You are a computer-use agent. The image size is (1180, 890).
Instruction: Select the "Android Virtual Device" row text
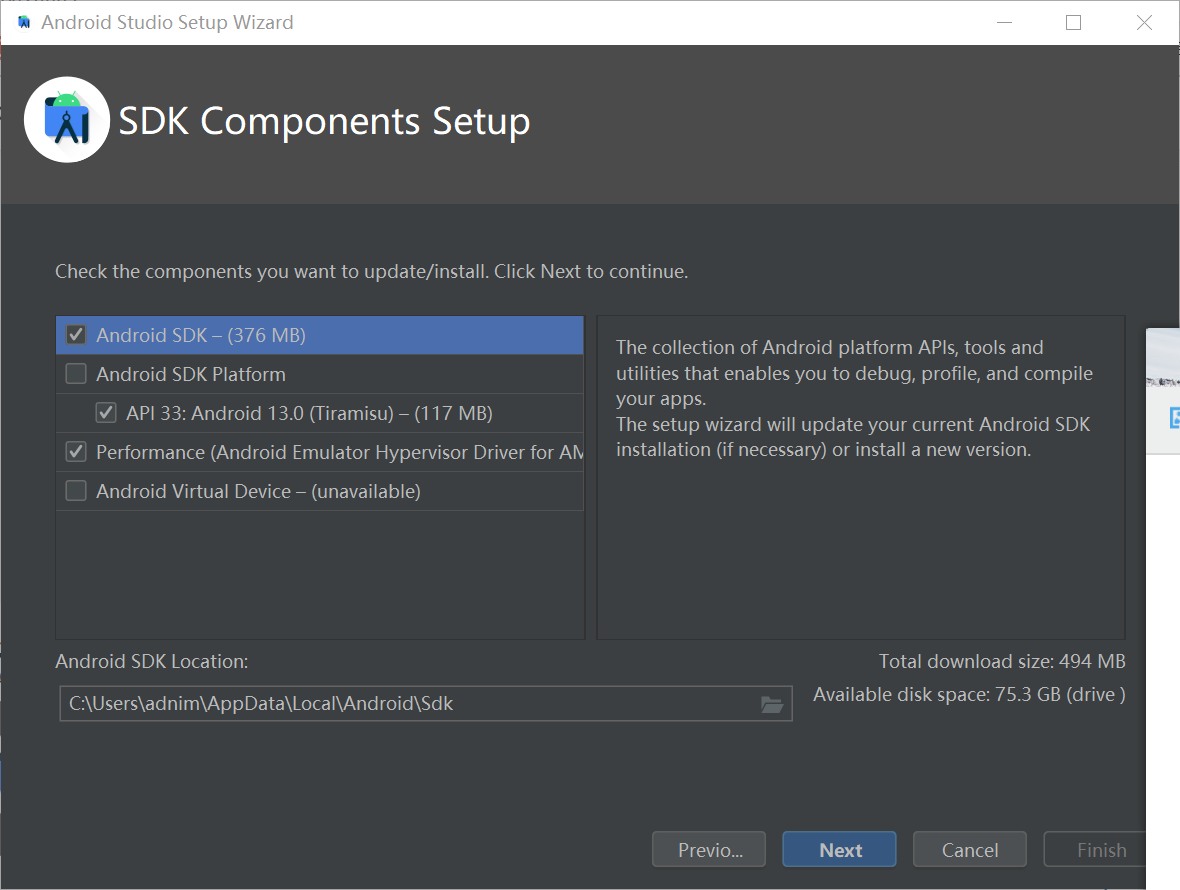point(258,491)
